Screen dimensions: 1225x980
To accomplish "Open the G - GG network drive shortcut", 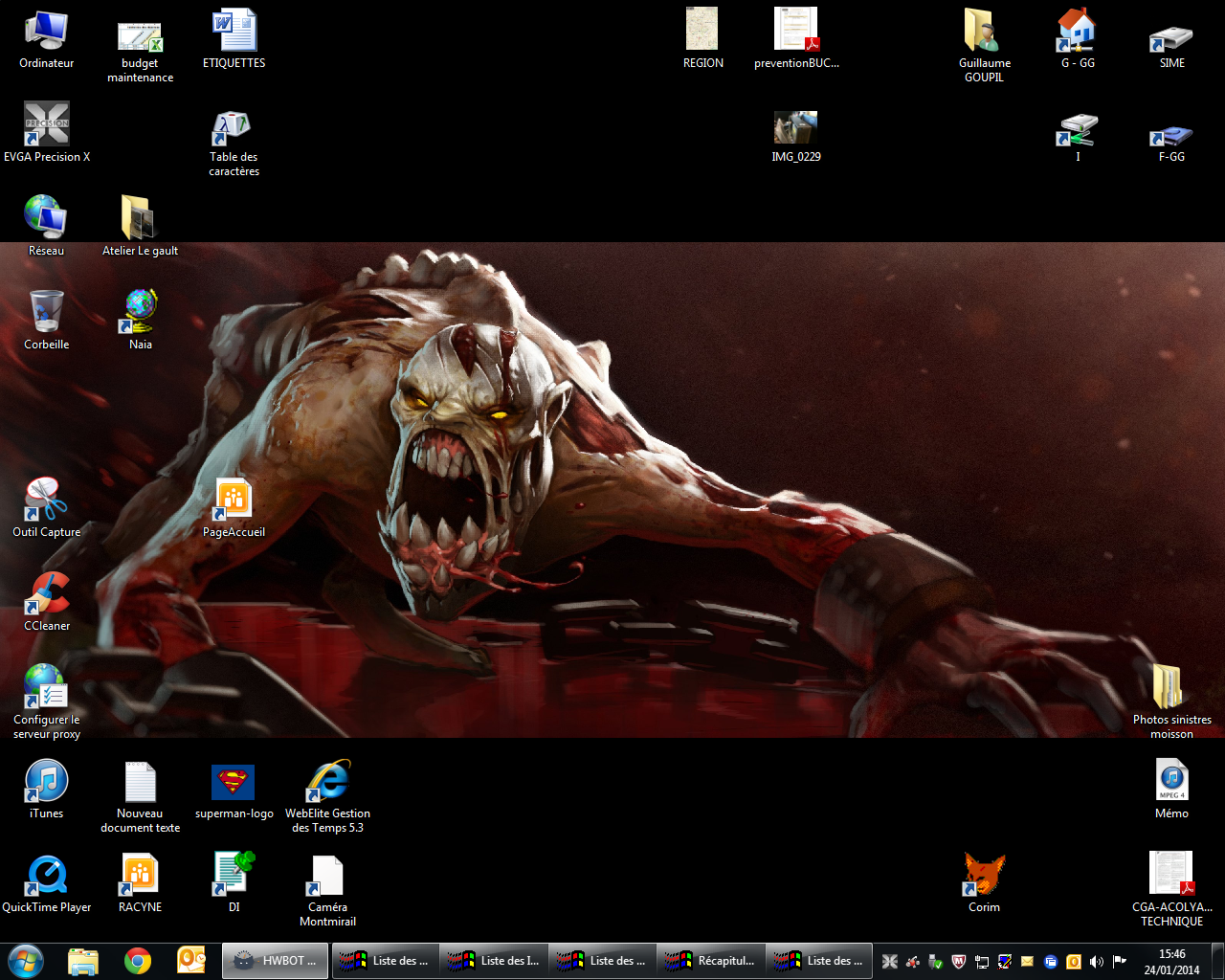I will (1078, 39).
